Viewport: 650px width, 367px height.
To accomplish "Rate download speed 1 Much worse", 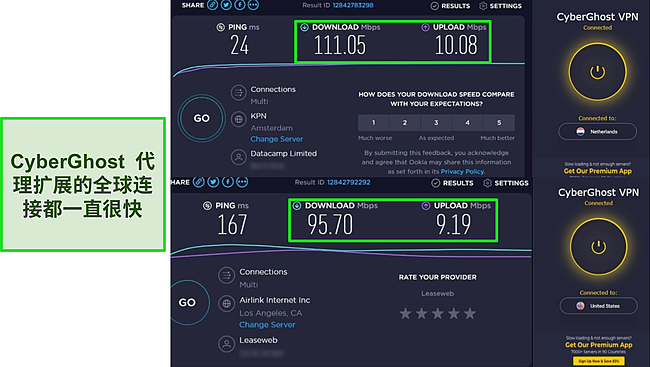I will [374, 123].
